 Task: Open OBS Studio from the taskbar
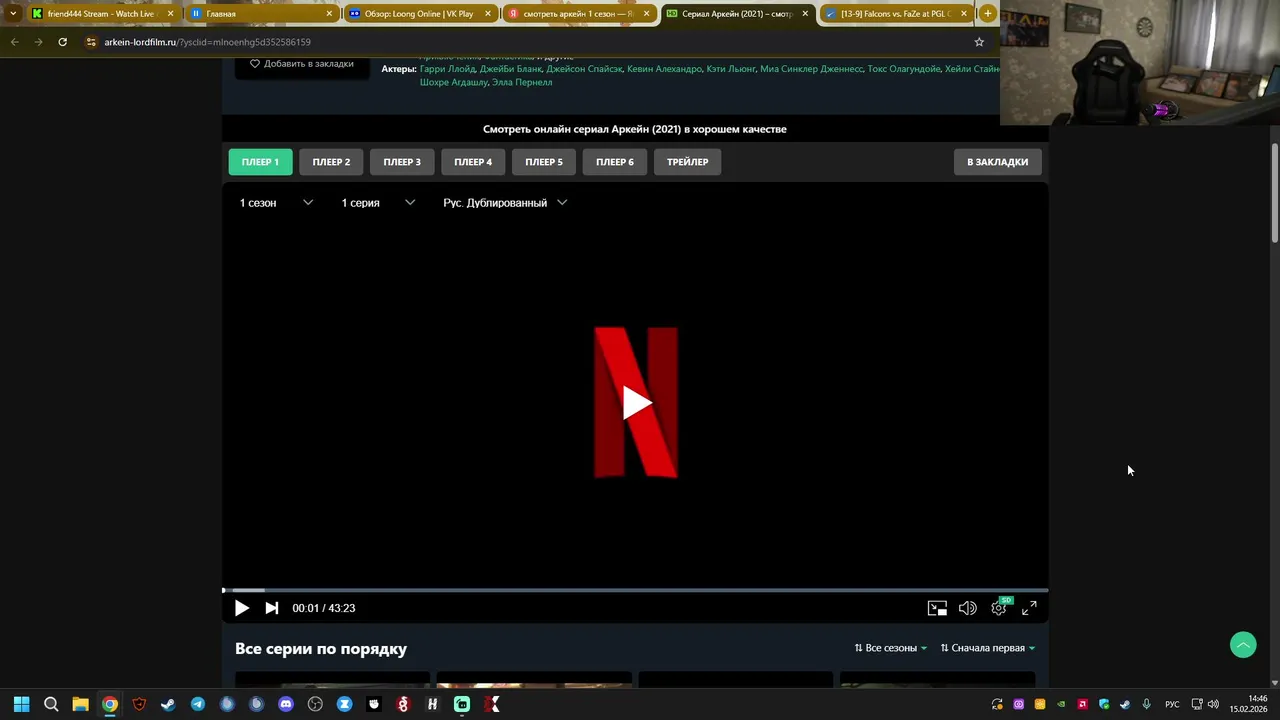click(x=315, y=704)
